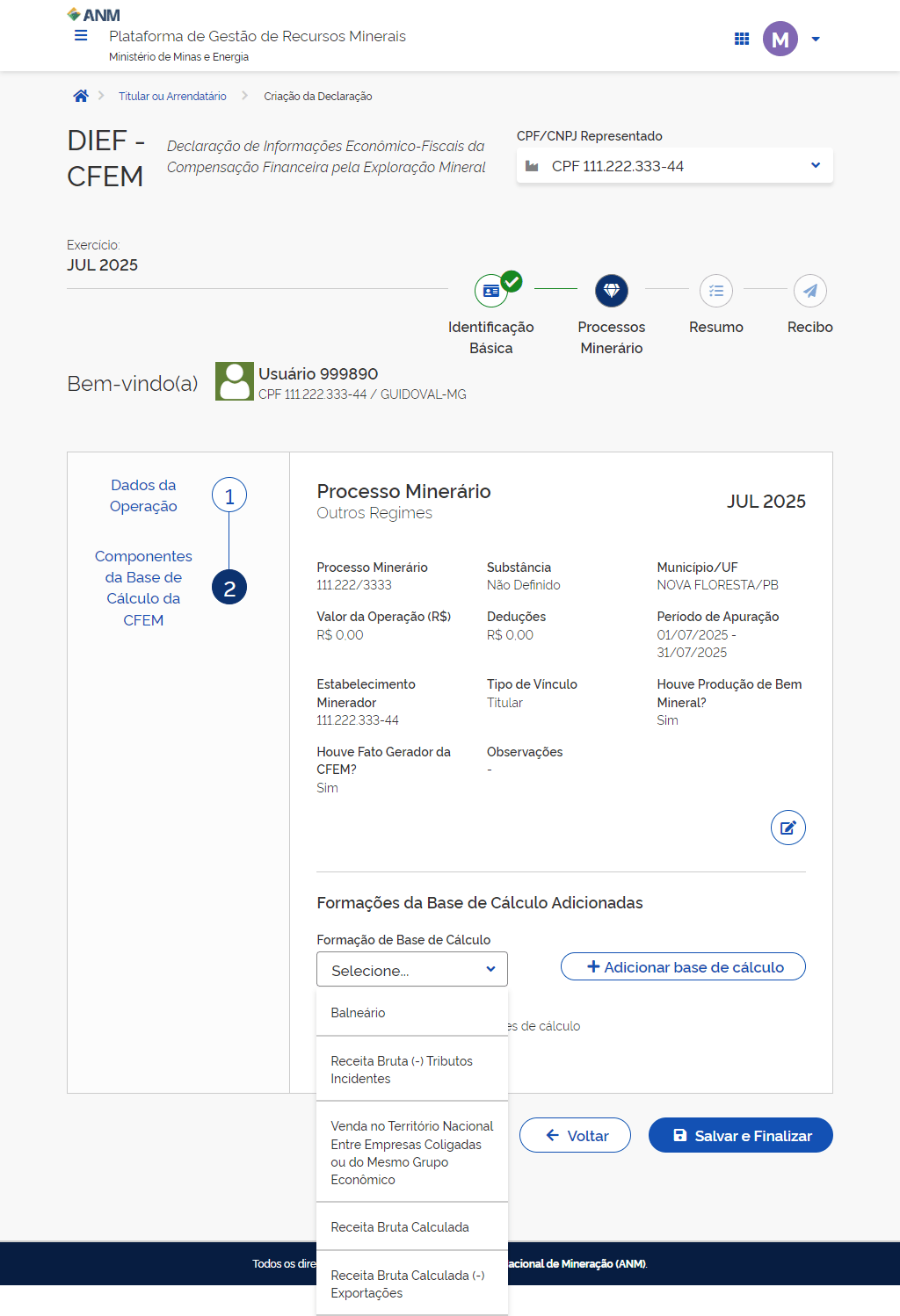Click the home icon in breadcrumb
The width and height of the screenshot is (900, 1316).
pos(81,97)
